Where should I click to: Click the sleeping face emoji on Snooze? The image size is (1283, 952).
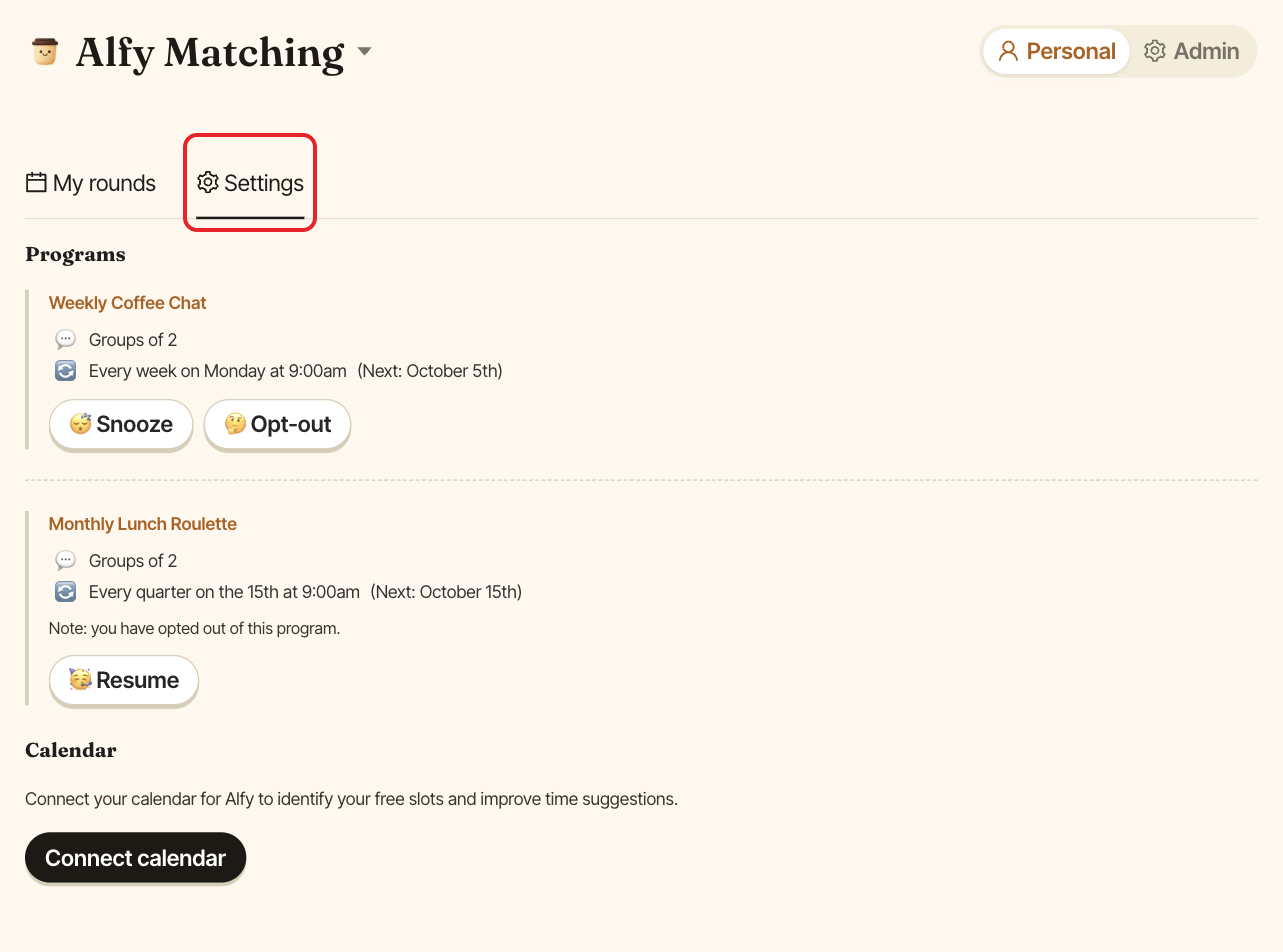[x=80, y=424]
